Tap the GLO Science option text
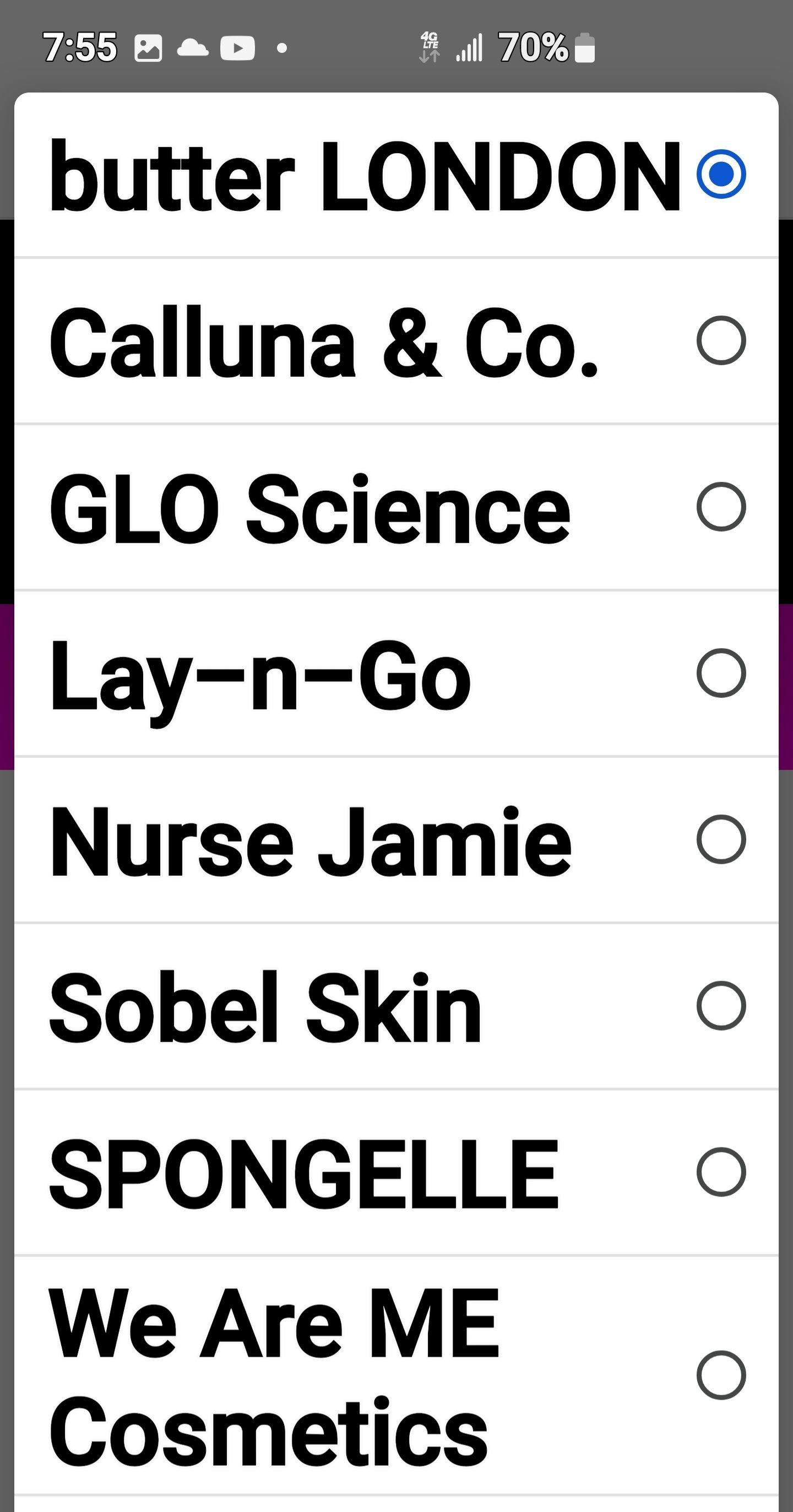The image size is (793, 1512). click(x=309, y=509)
